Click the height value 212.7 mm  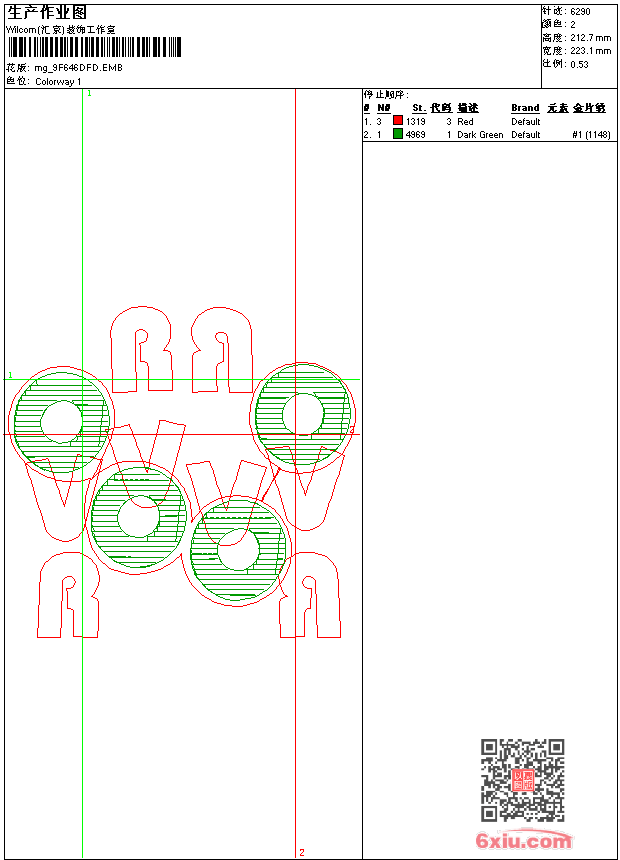[x=590, y=38]
